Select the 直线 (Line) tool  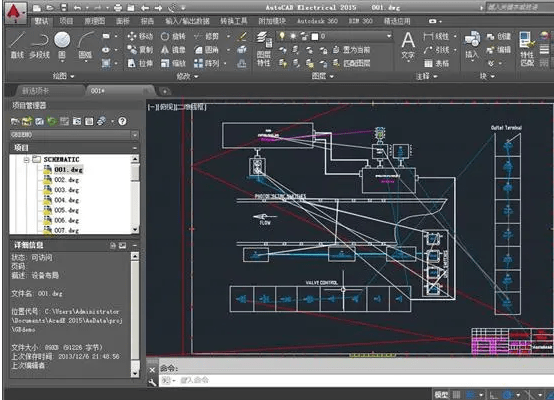pos(17,45)
